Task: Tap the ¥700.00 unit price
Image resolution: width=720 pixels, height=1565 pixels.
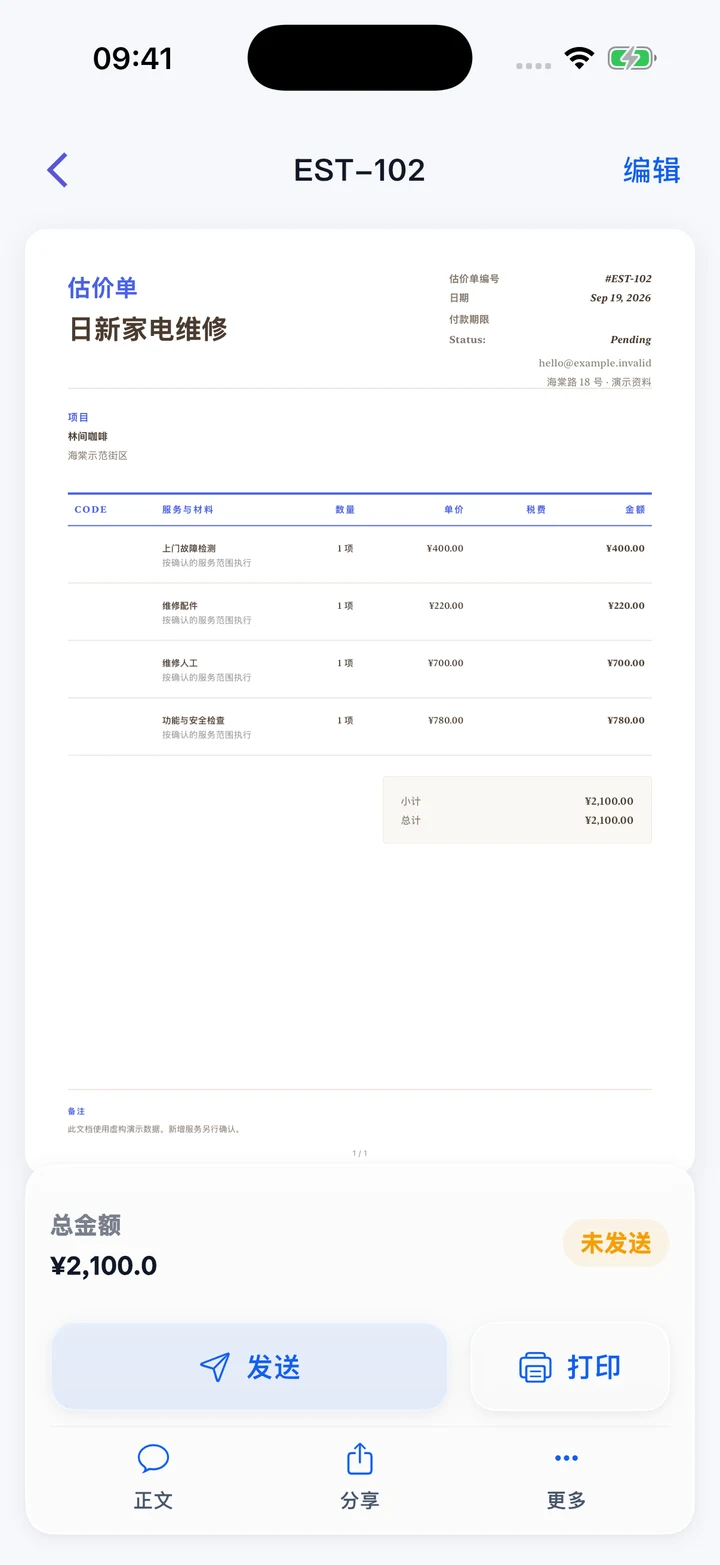Action: tap(445, 663)
